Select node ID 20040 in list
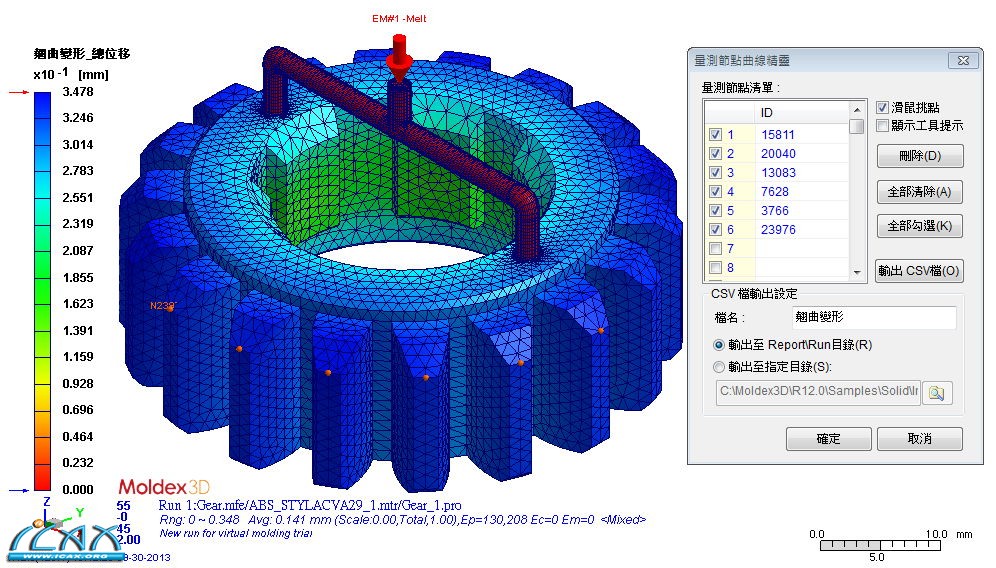Viewport: 996px width, 568px height. [778, 154]
